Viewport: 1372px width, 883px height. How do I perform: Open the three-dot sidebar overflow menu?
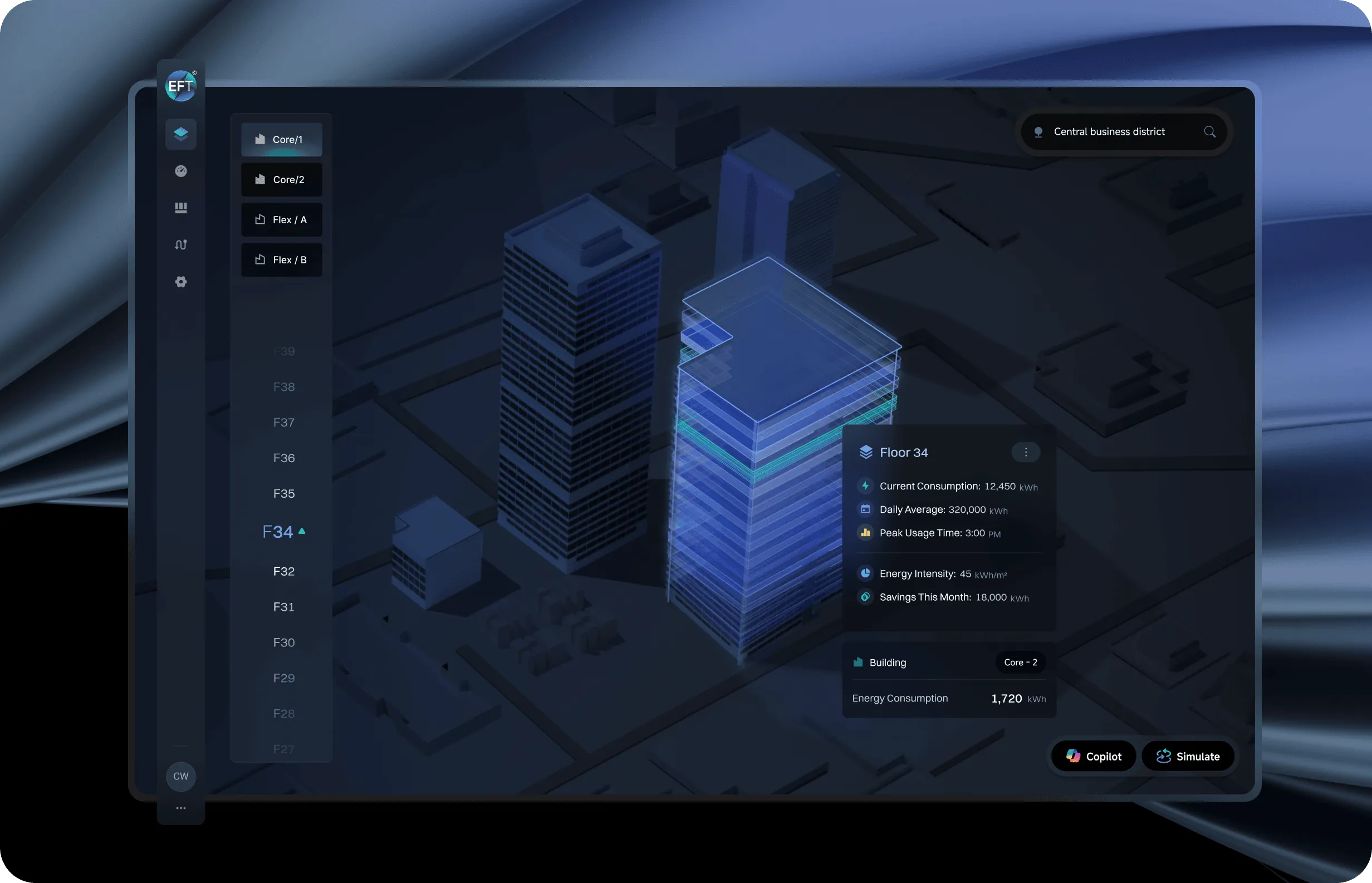pyautogui.click(x=180, y=808)
